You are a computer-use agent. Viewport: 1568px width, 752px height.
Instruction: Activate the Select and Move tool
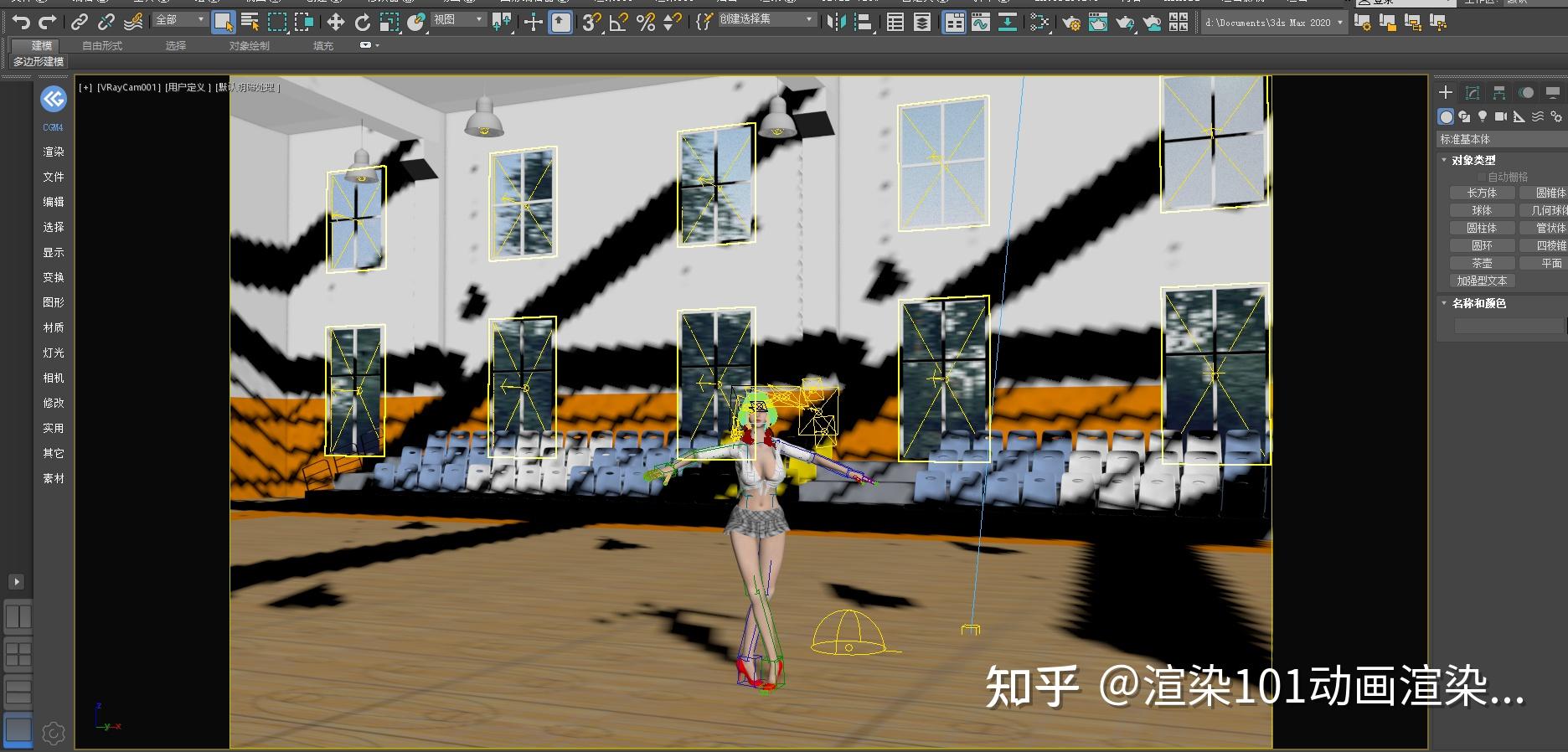coord(335,22)
